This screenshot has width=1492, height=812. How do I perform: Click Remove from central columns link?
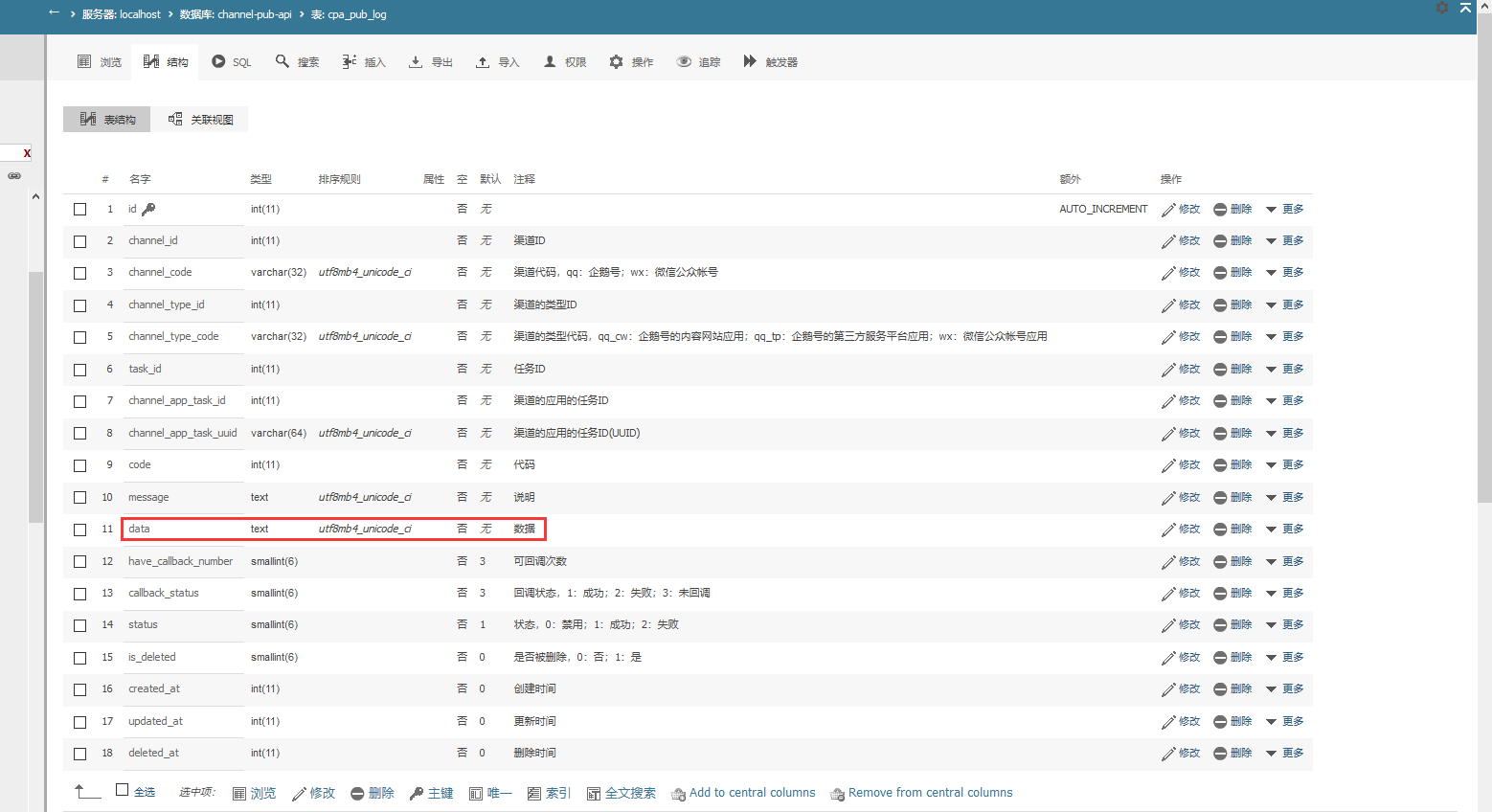(x=930, y=793)
